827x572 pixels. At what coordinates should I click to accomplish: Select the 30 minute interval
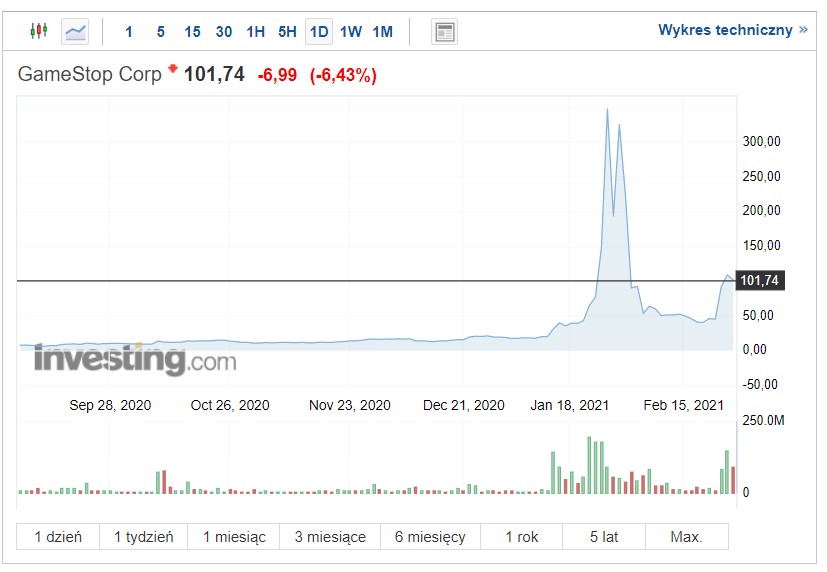point(224,32)
